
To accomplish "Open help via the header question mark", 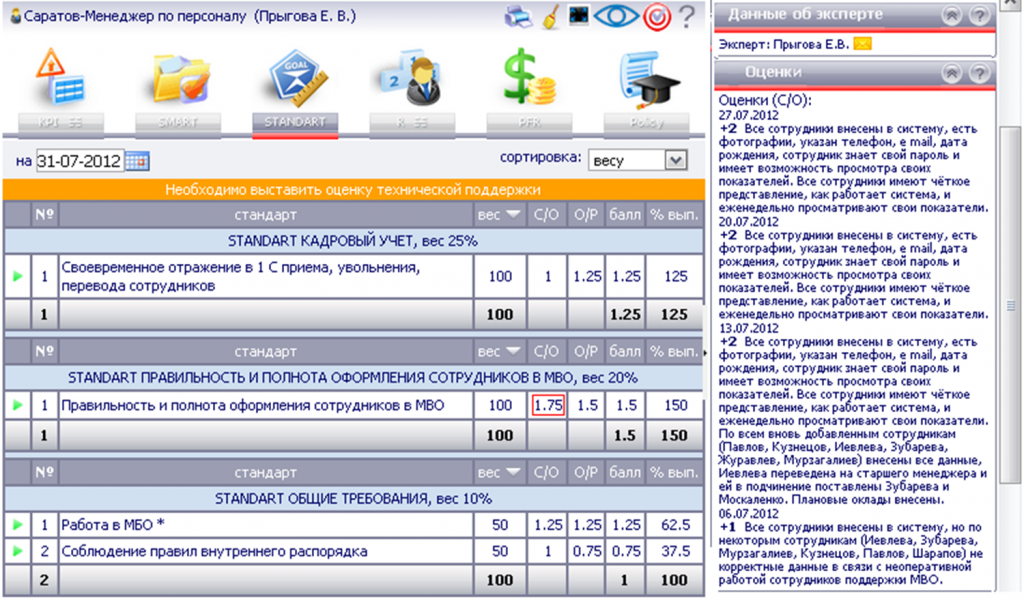I will (x=686, y=16).
